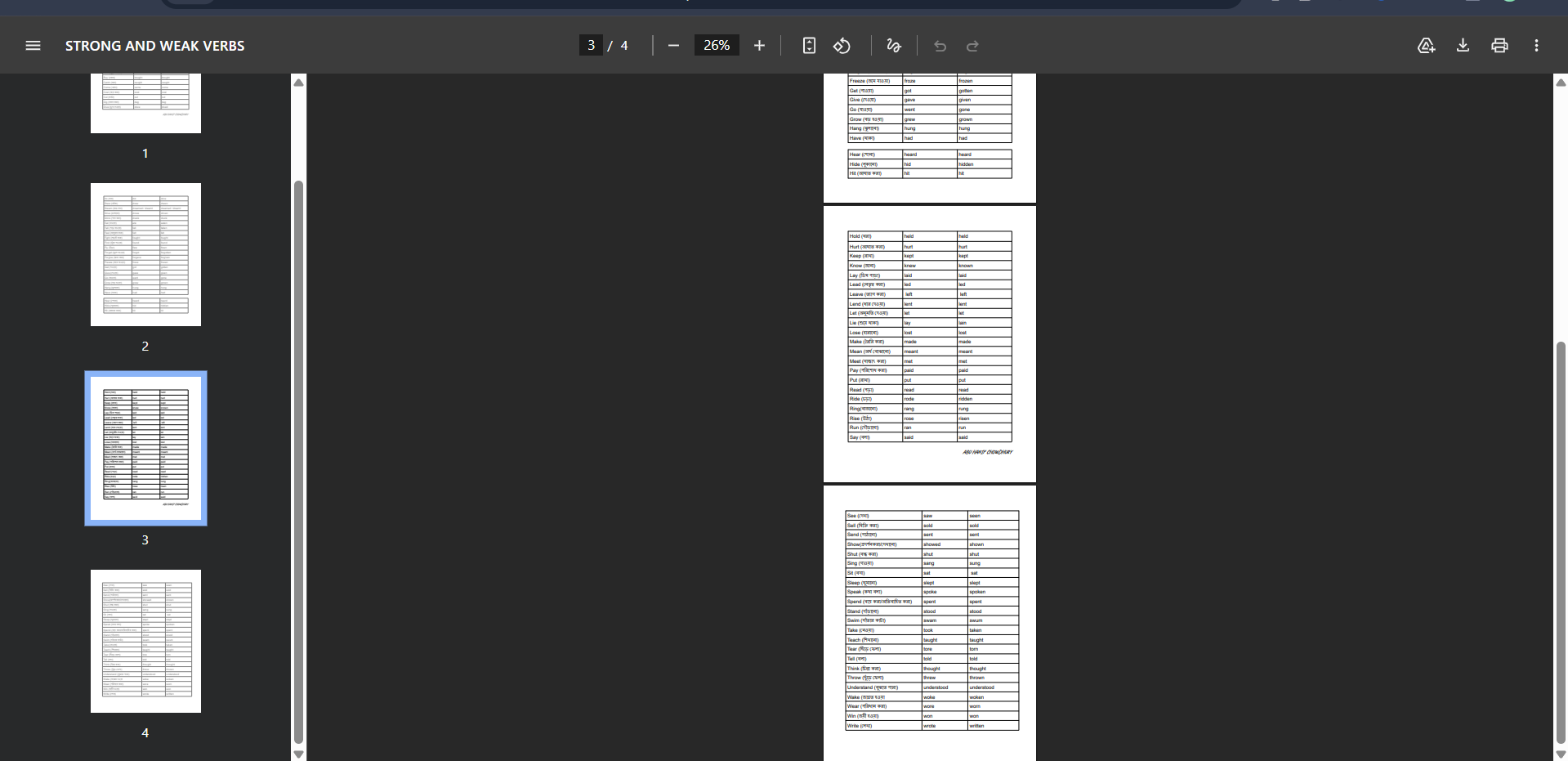This screenshot has height=761, width=1568.
Task: Click the redo arrow in toolbar
Action: pyautogui.click(x=972, y=46)
